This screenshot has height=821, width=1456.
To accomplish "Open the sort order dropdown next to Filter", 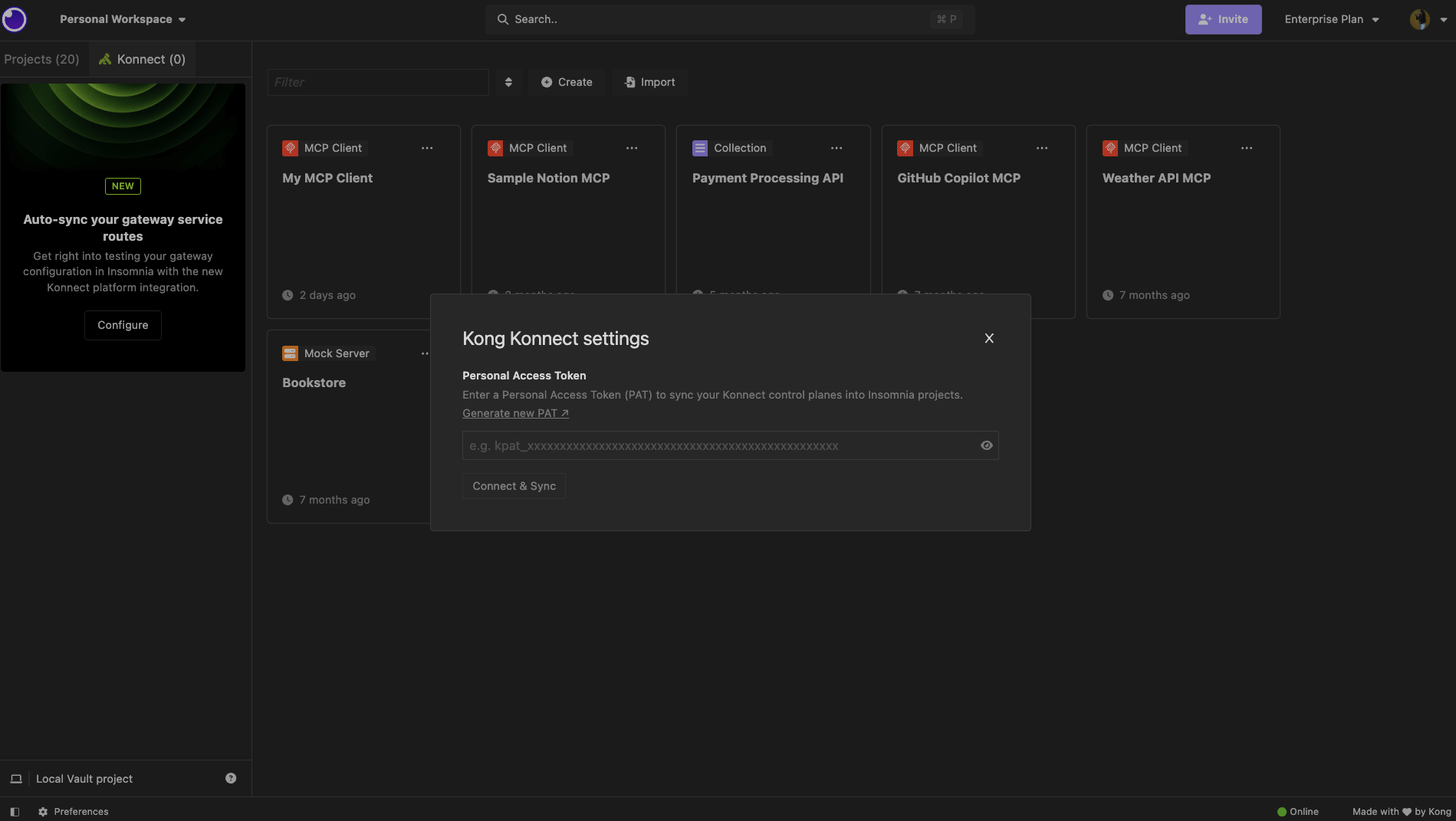I will 508,82.
